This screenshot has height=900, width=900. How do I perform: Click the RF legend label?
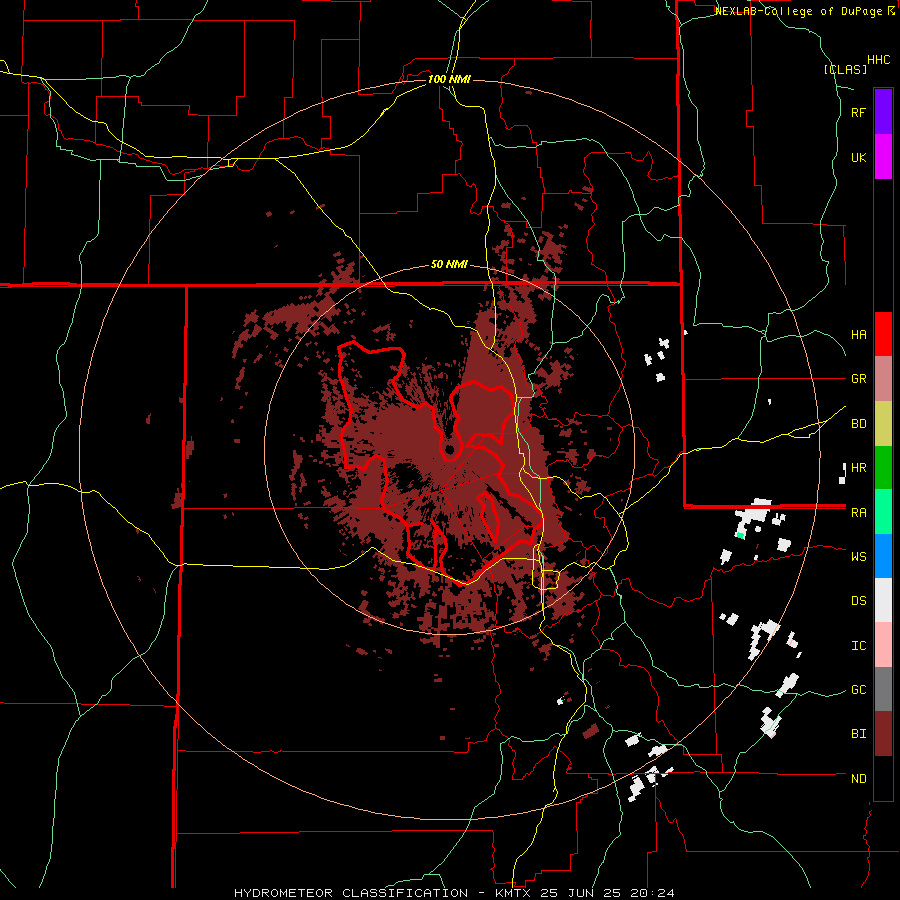(x=859, y=112)
